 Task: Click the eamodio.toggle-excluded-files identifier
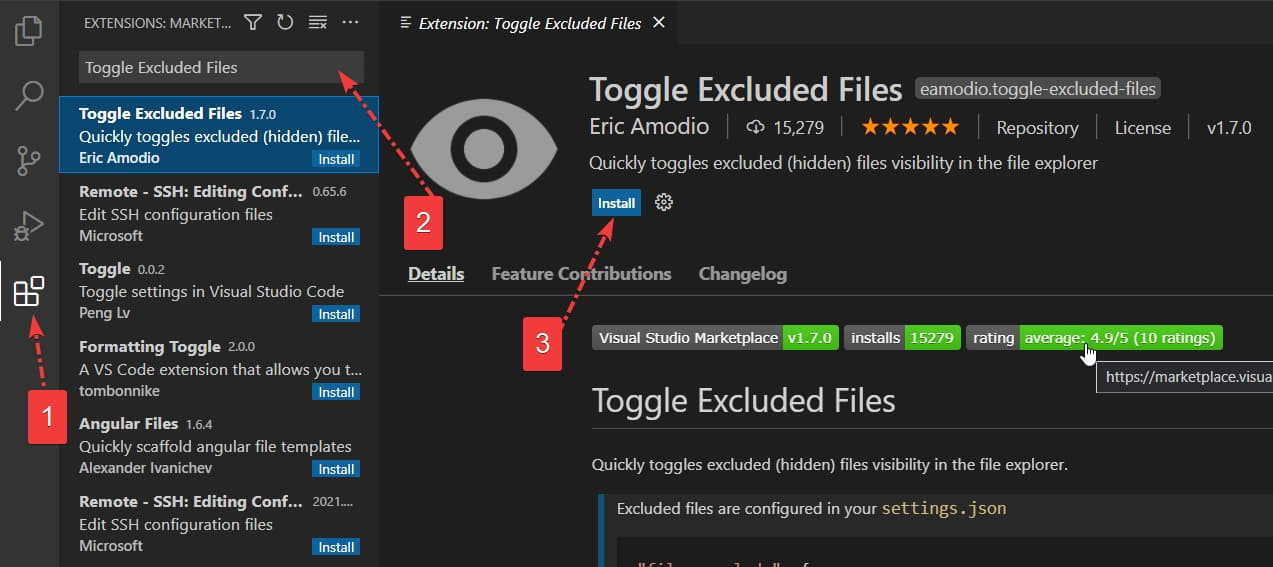[x=1037, y=89]
